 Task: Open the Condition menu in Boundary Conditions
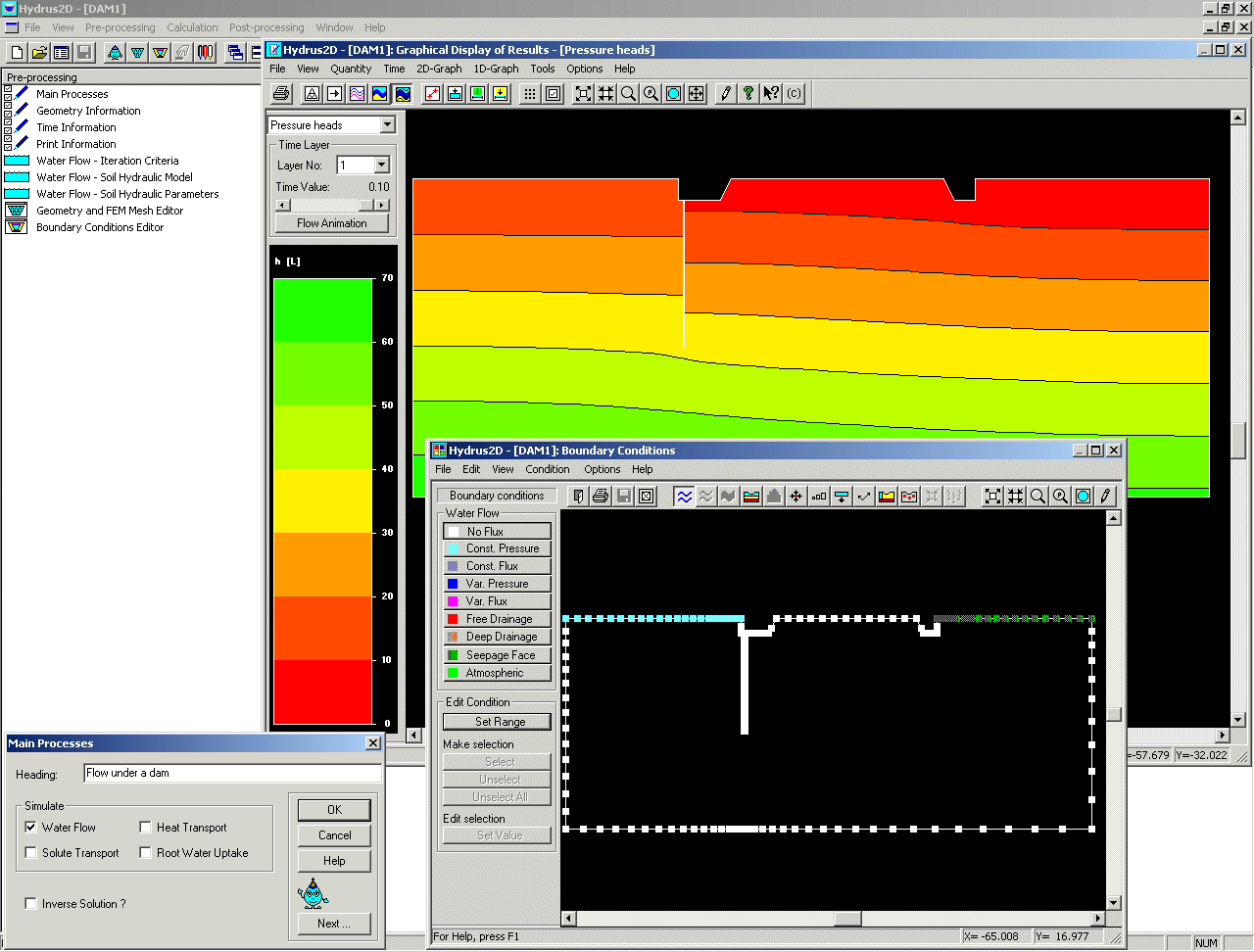[547, 469]
